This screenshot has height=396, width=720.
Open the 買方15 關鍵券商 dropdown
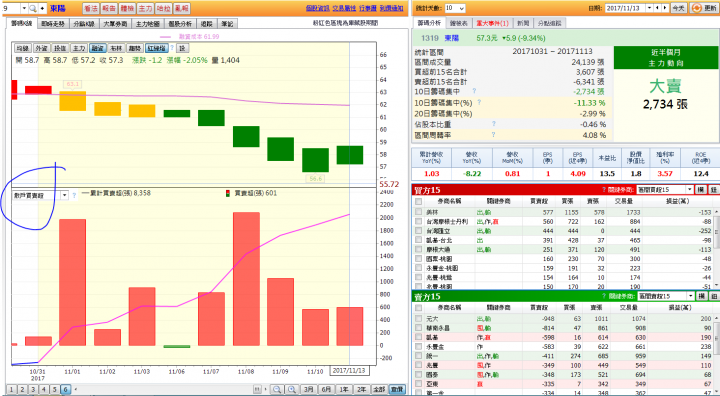(x=665, y=189)
